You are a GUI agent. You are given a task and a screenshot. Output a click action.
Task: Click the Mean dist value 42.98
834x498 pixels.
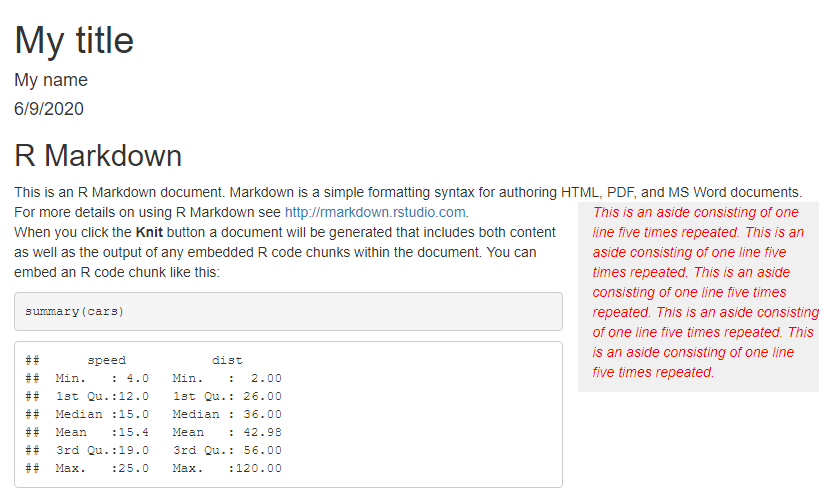pyautogui.click(x=263, y=432)
